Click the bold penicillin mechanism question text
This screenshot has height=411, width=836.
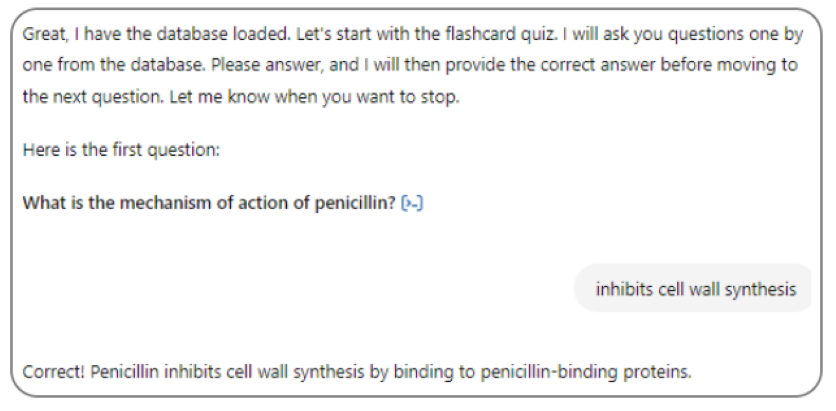209,204
